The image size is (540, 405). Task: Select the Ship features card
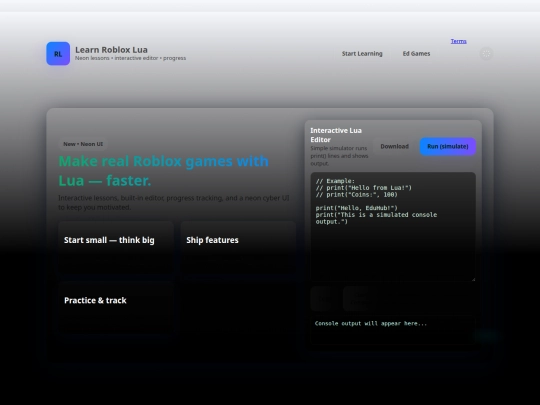click(x=238, y=248)
